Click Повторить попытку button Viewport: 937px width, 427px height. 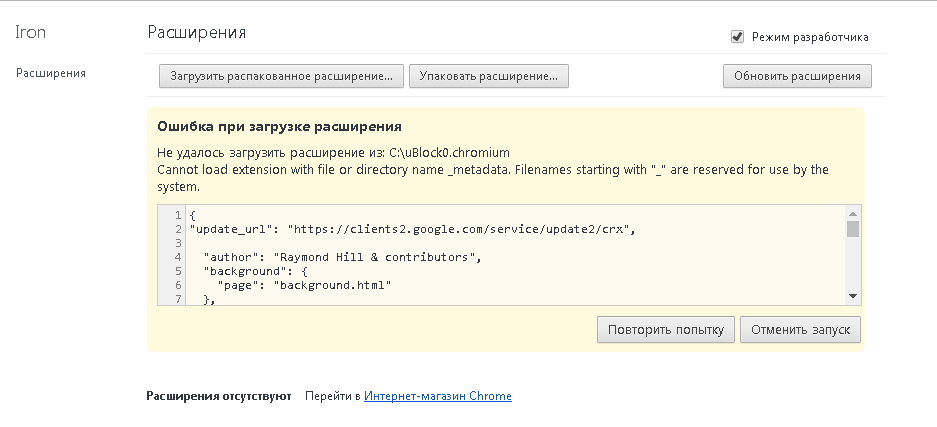click(666, 330)
